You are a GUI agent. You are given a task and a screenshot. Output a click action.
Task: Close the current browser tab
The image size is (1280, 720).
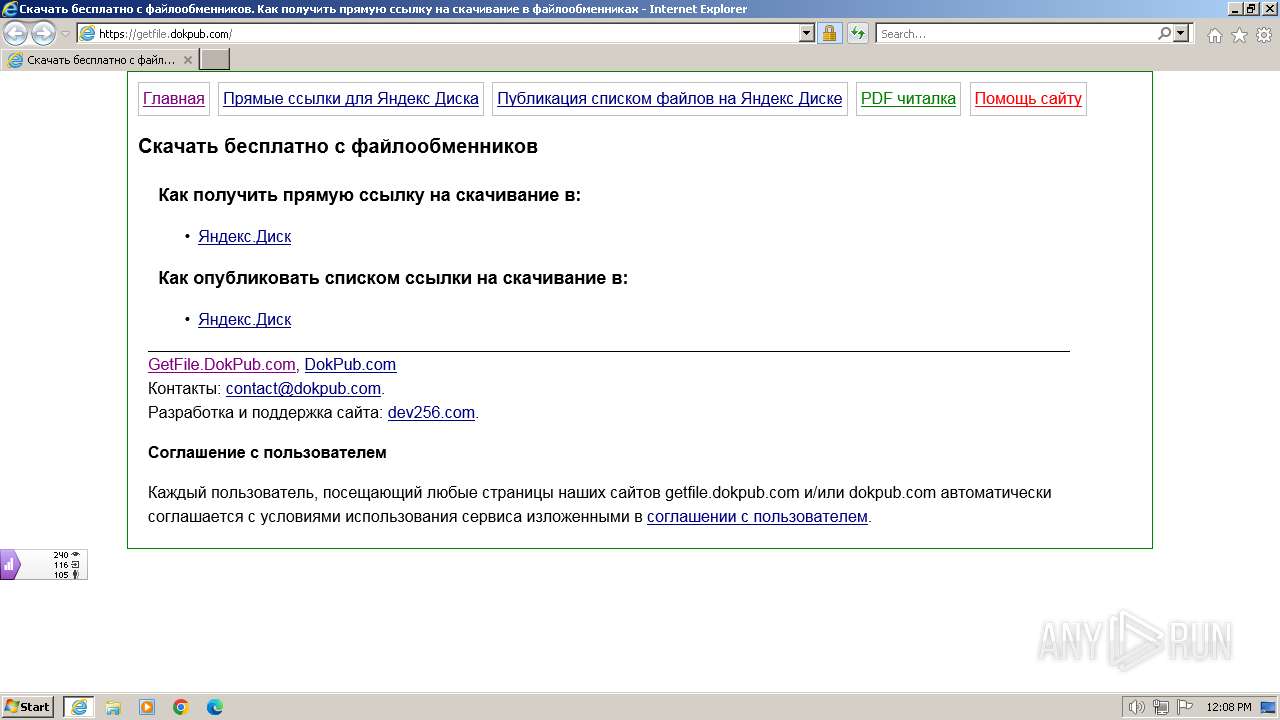[x=187, y=60]
